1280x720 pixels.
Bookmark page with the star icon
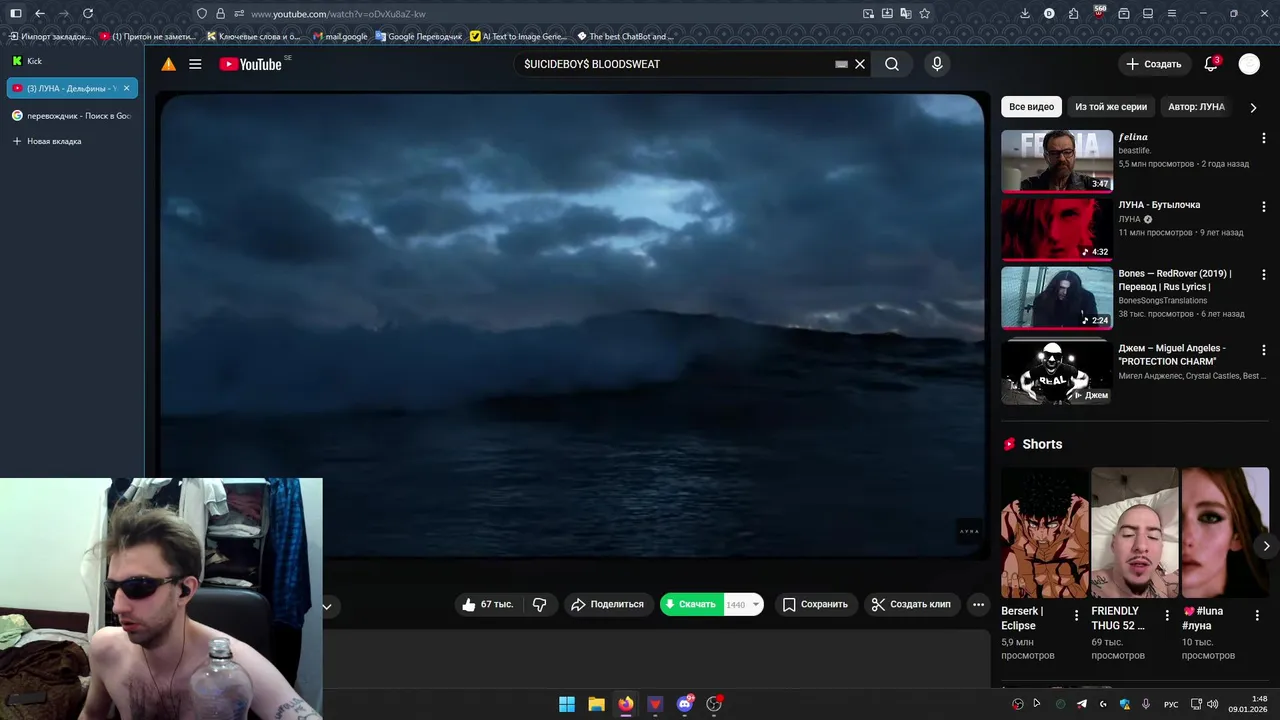(924, 14)
